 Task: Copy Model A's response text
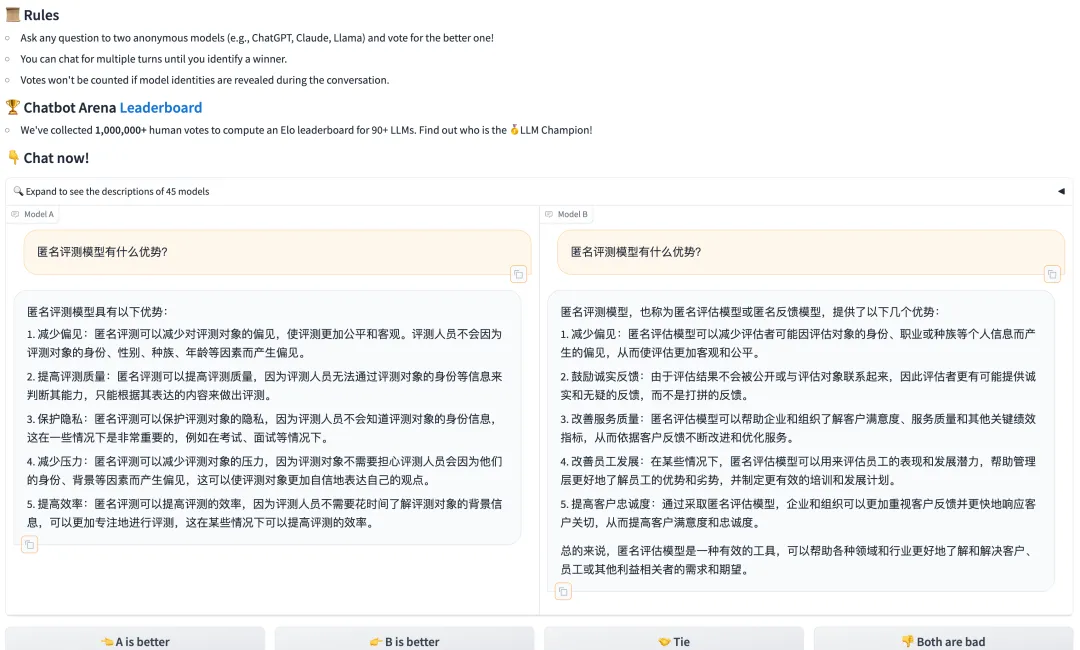[30, 544]
